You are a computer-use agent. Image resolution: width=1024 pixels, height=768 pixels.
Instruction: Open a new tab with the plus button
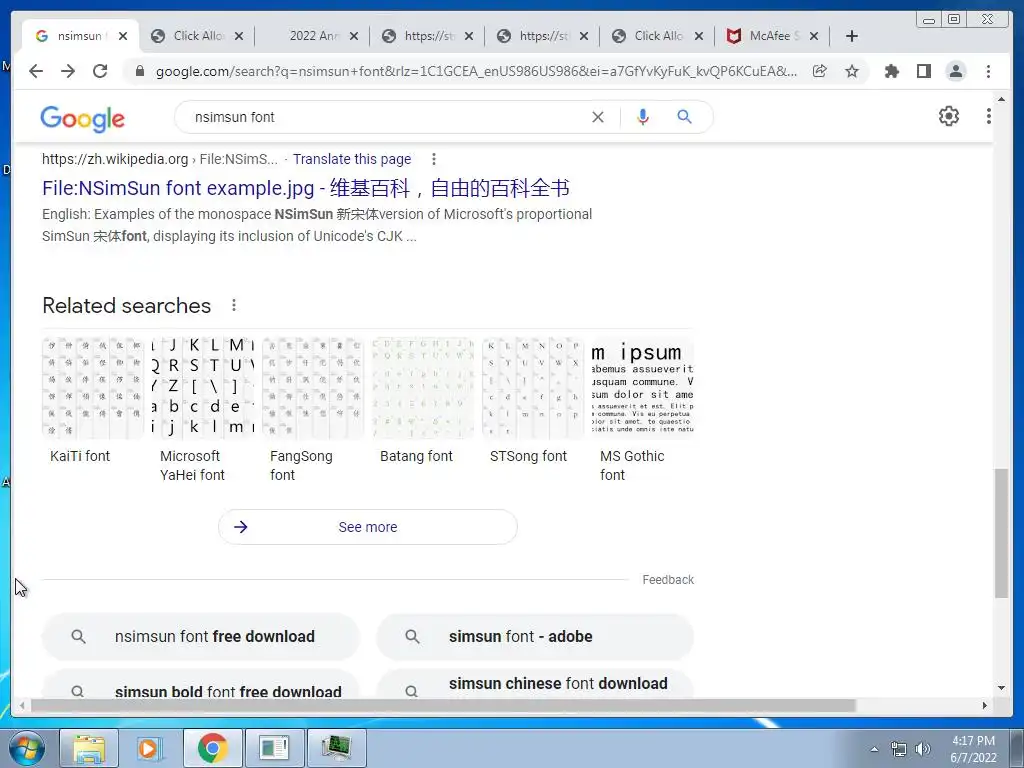coord(852,36)
